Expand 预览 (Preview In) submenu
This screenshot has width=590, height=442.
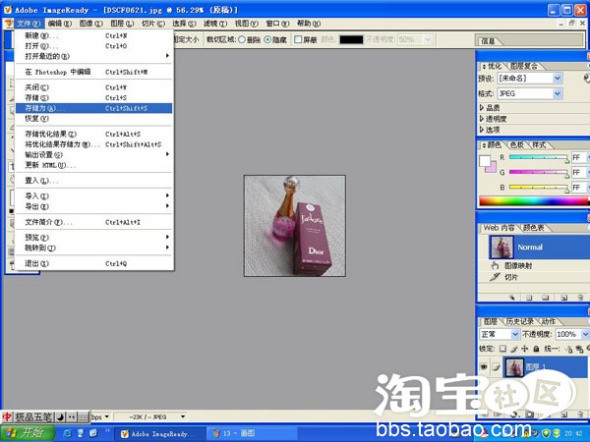(94, 237)
